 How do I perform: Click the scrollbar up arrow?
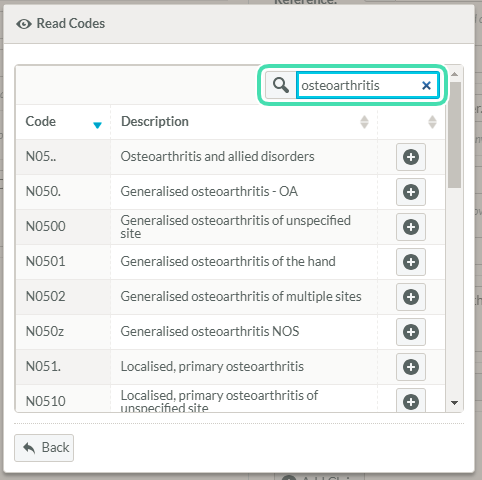(455, 74)
